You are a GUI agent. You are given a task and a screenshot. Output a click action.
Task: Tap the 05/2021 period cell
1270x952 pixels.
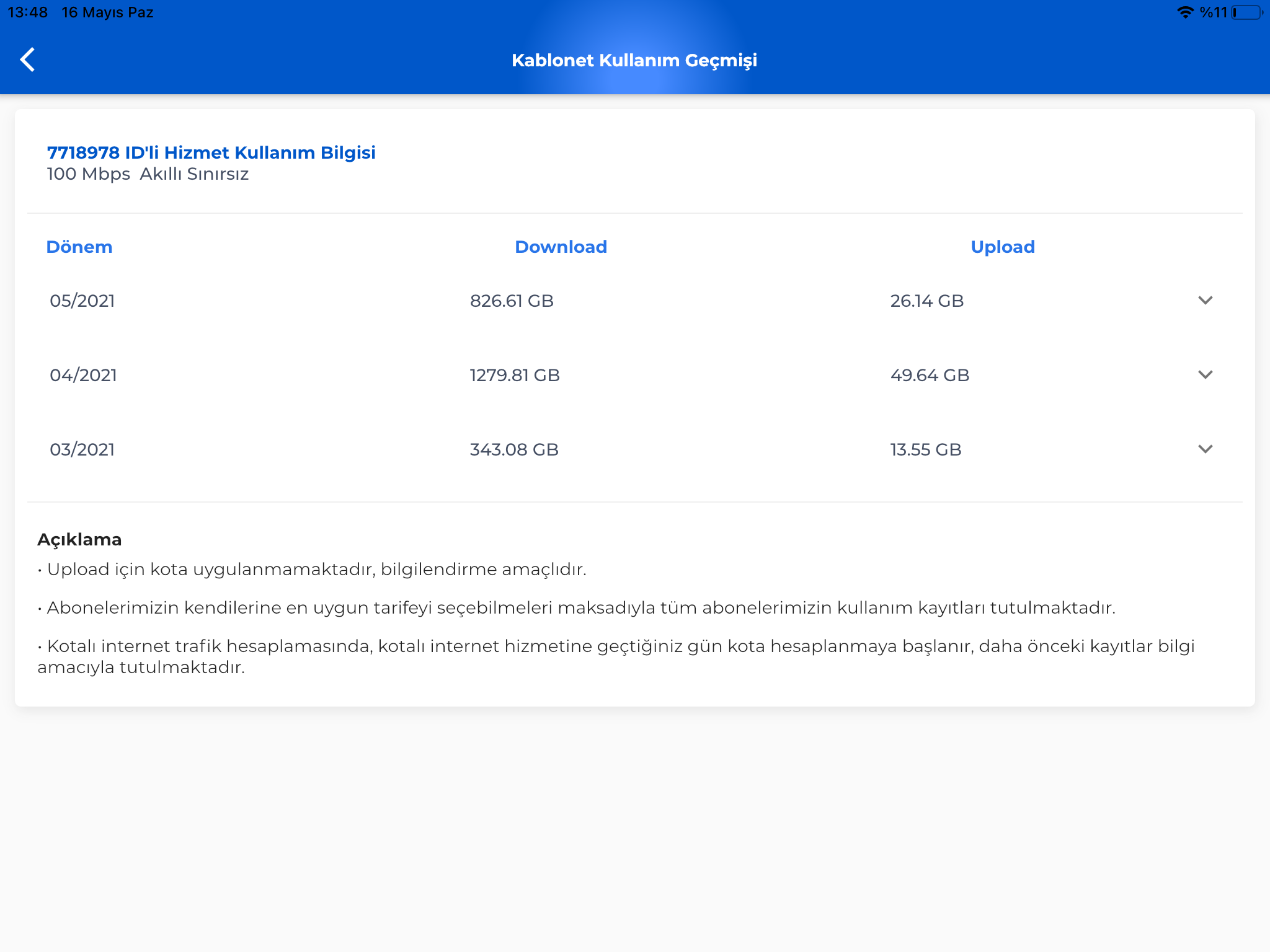(x=82, y=301)
